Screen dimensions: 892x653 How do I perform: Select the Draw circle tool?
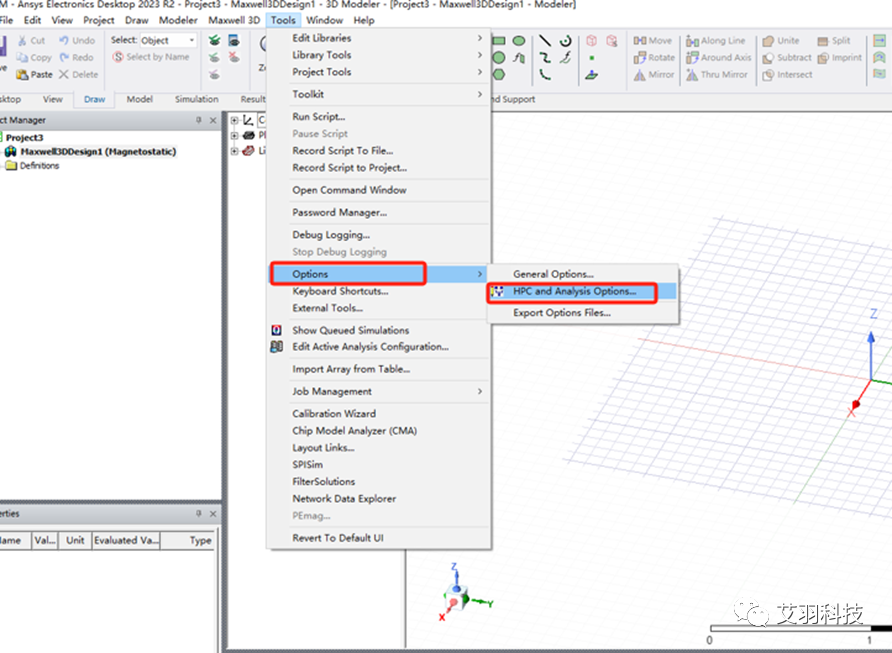499,57
